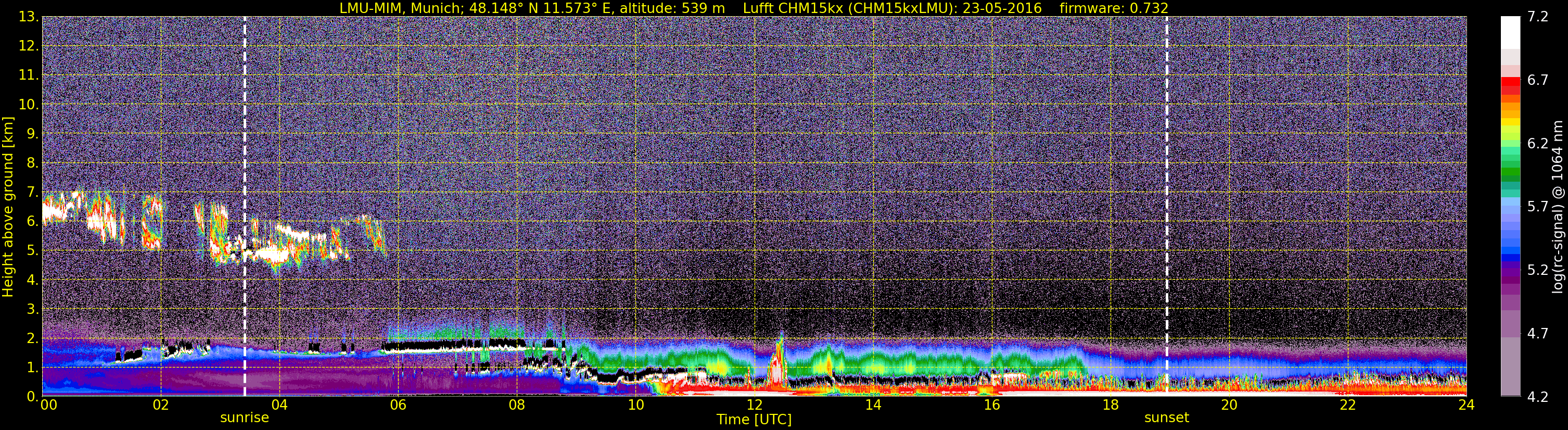The image size is (1568, 430).
Task: Click the '06' time axis tick label
Action: 398,405
